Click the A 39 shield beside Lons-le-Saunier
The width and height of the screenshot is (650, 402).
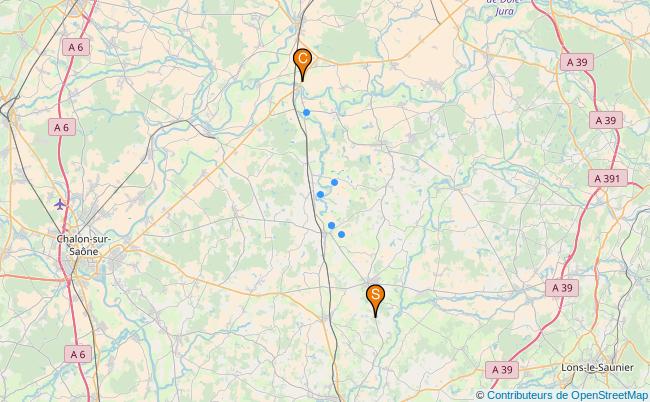pyautogui.click(x=502, y=370)
